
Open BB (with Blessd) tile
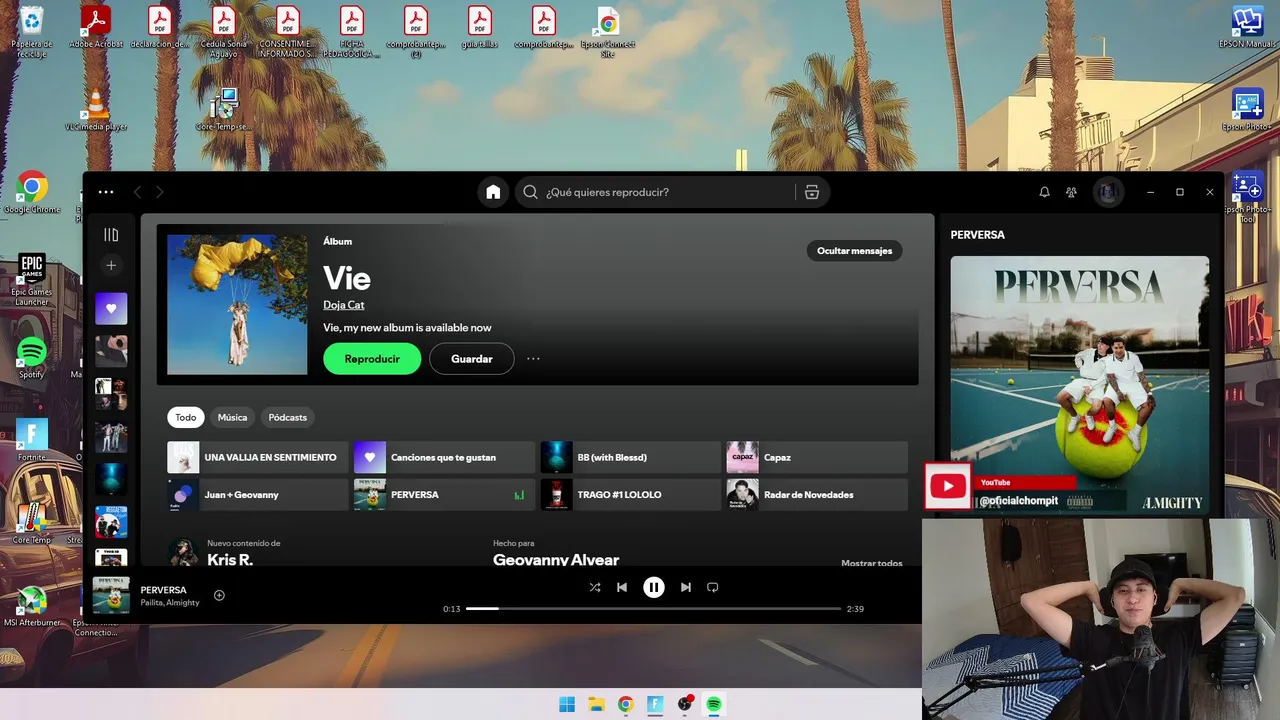tap(630, 457)
